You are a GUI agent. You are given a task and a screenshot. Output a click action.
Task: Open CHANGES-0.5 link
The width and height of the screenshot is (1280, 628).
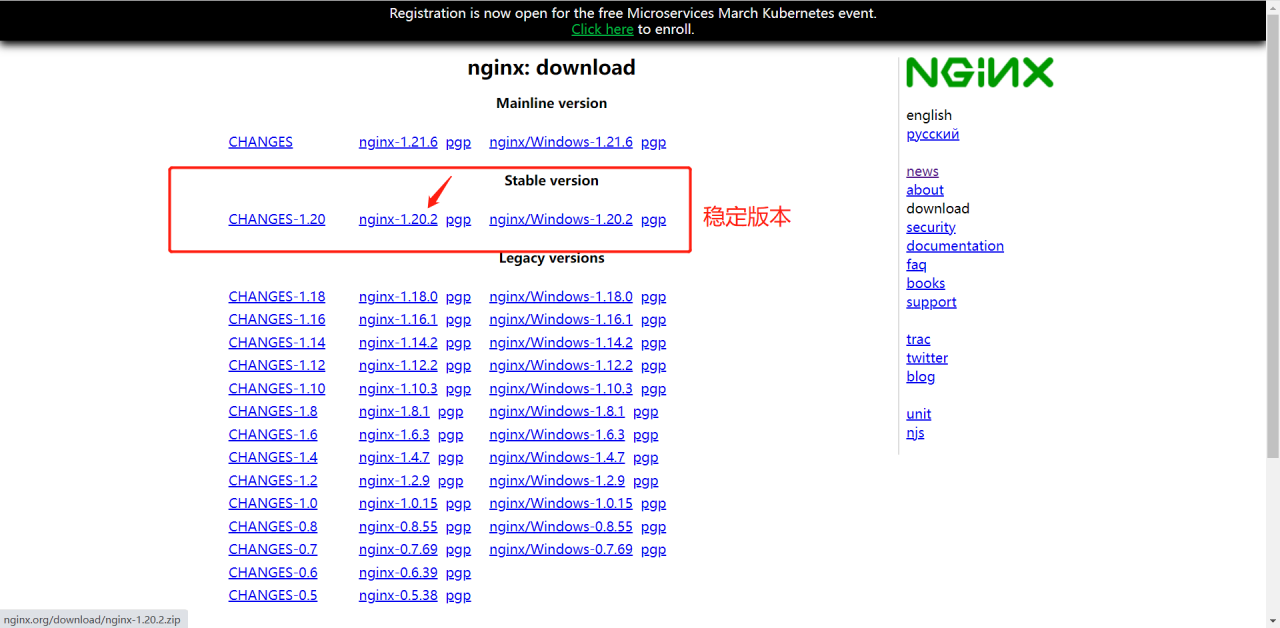(273, 595)
